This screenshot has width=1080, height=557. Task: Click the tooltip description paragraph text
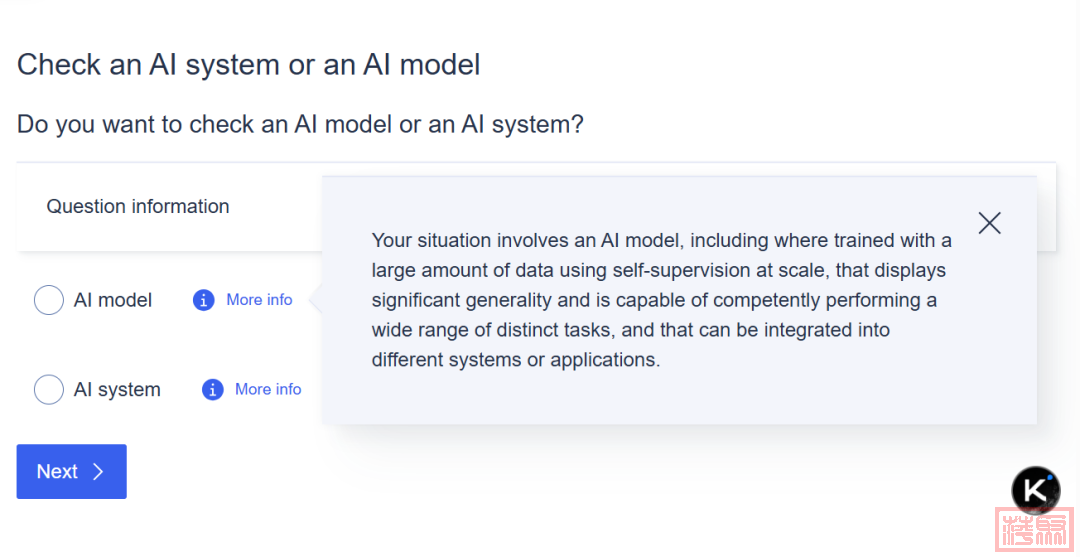pyautogui.click(x=660, y=300)
